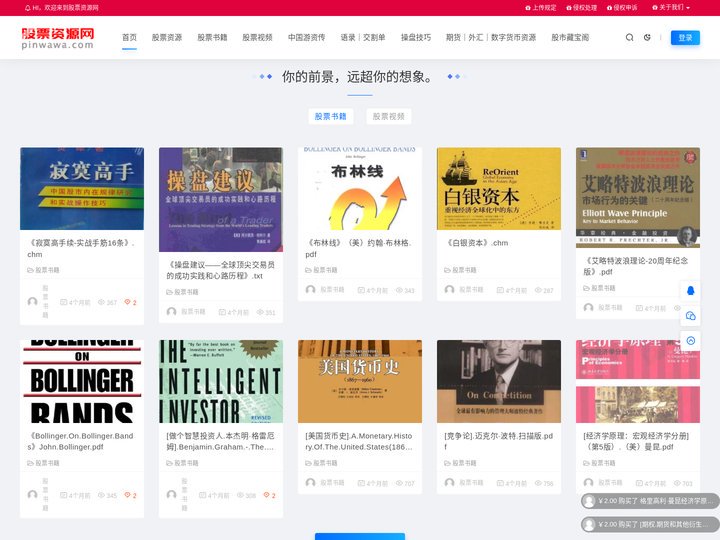Open the 上传规定 link
The height and width of the screenshot is (540, 720).
pyautogui.click(x=540, y=7)
